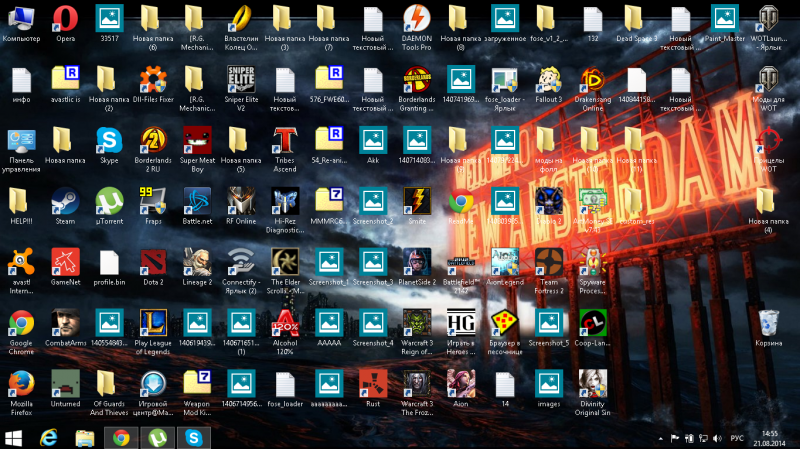Launch Steam from the desktop

click(65, 201)
